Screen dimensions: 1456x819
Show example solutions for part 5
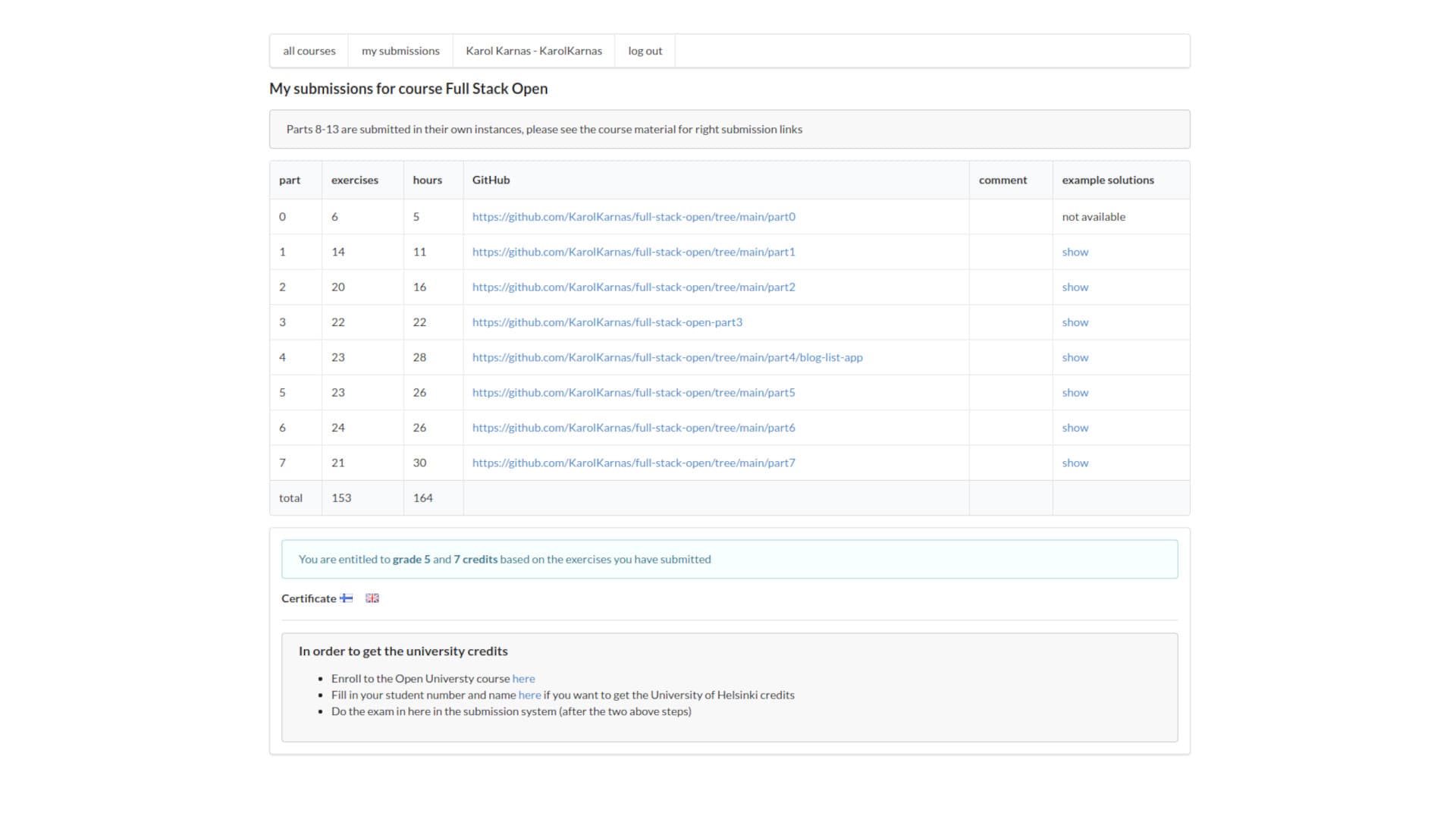[x=1075, y=393]
